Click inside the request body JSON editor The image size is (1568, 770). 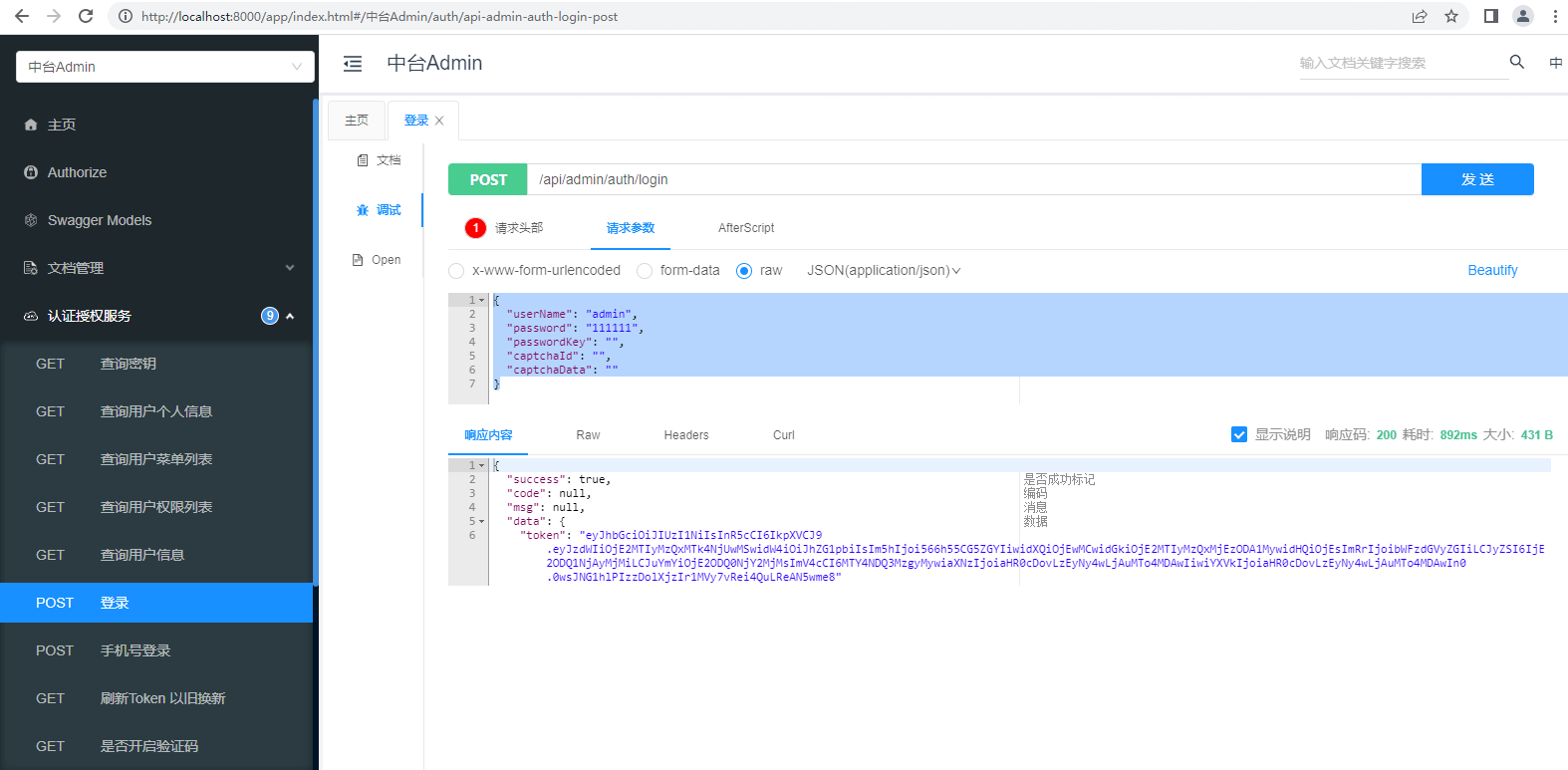1028,349
